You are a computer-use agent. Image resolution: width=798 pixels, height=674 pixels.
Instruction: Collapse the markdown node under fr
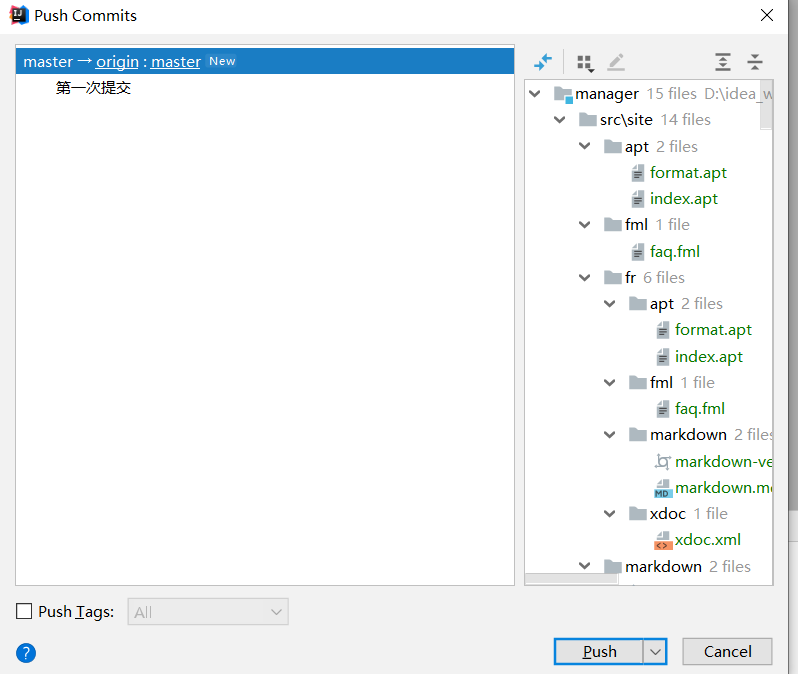click(x=609, y=435)
